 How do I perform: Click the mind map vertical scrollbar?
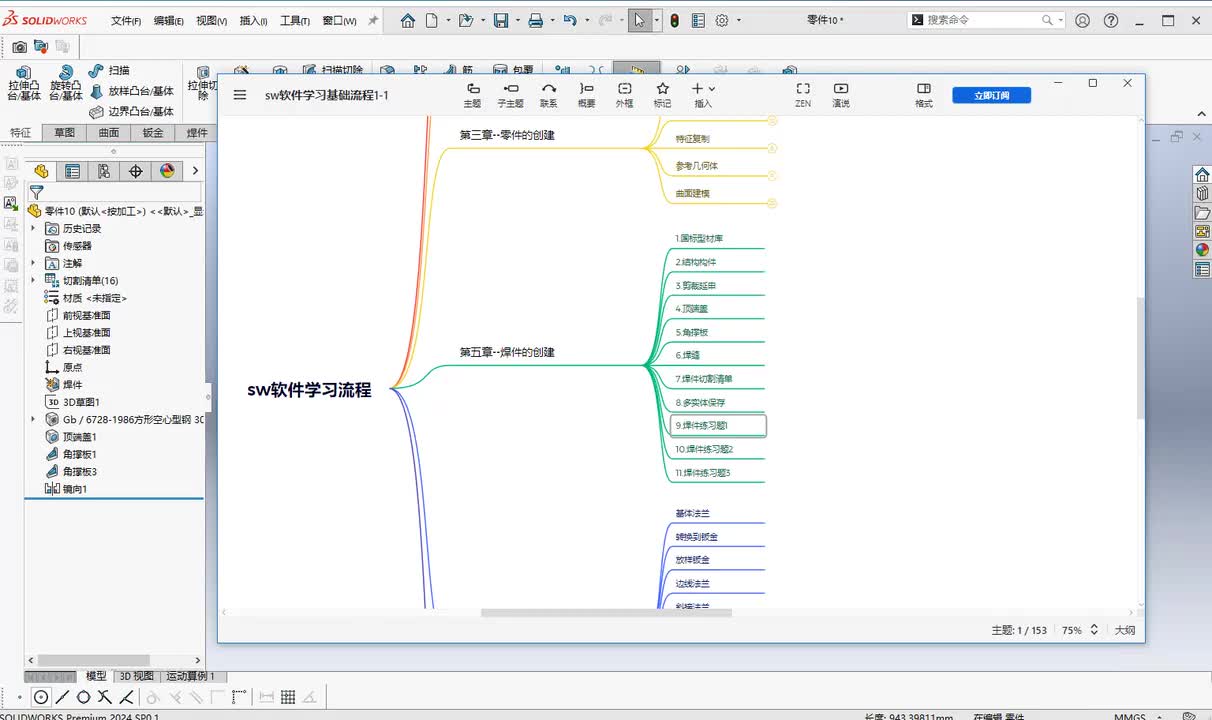click(1140, 358)
